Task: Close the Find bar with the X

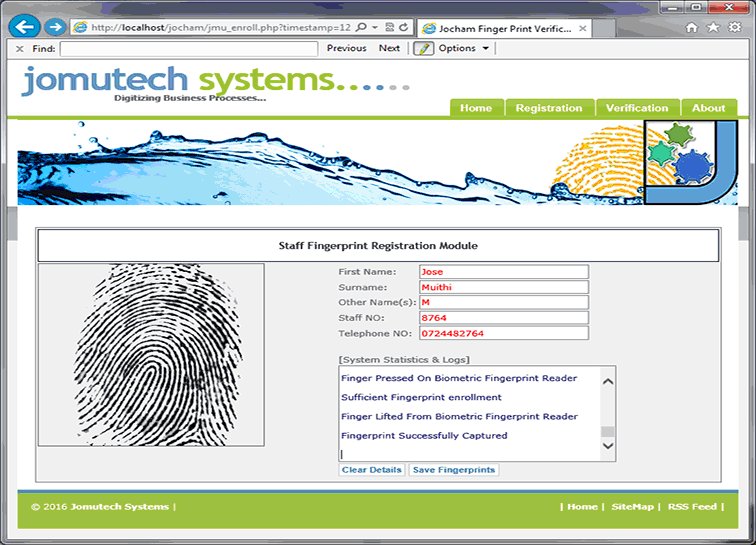Action: tap(20, 49)
